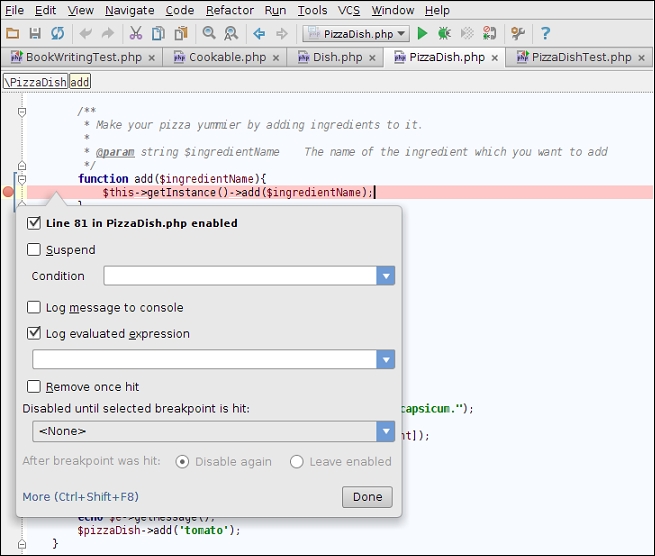655x556 pixels.
Task: Click the red breakpoint dot in gutter
Action: tap(8, 192)
